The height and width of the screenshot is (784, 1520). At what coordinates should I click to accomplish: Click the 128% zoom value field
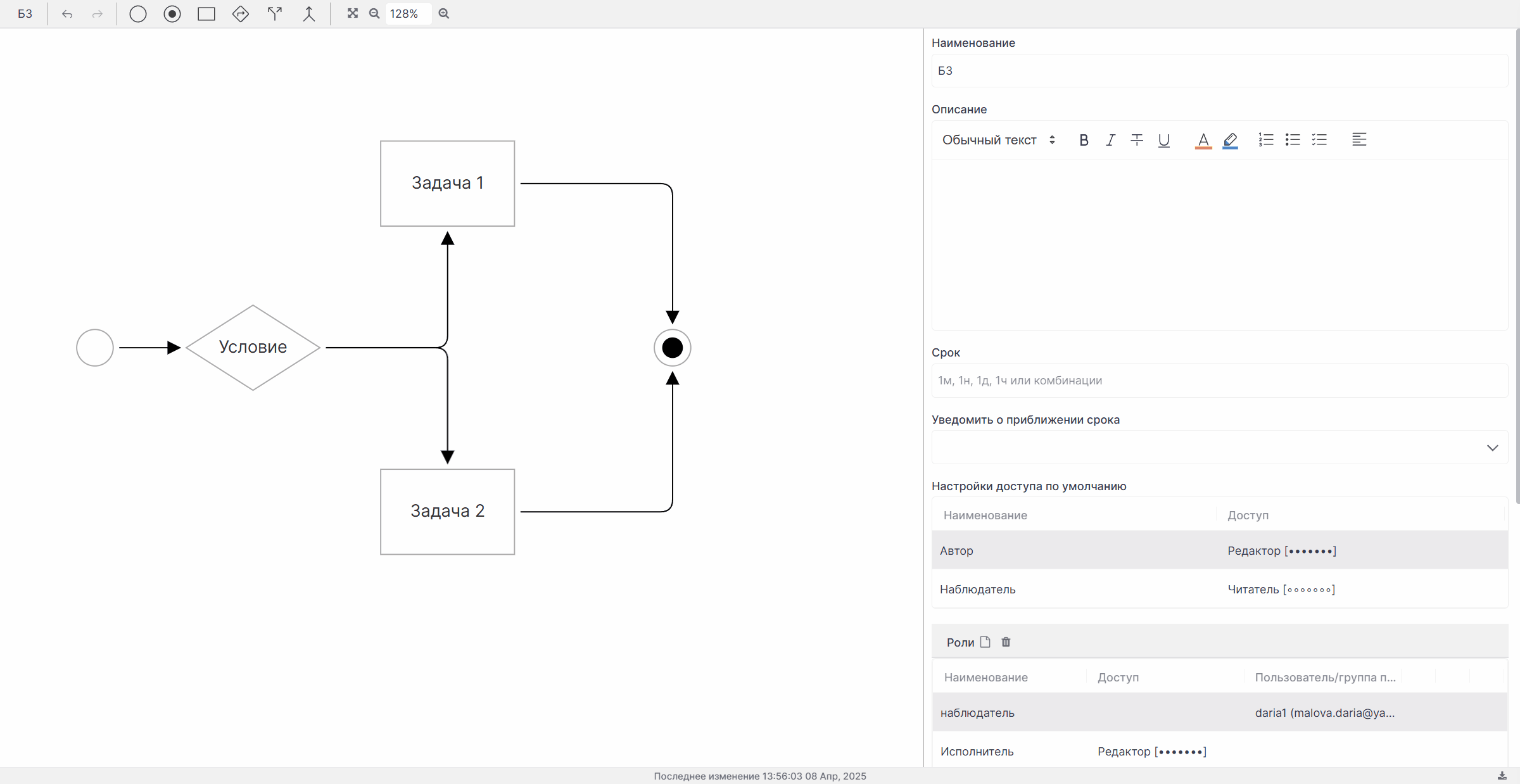pyautogui.click(x=408, y=13)
